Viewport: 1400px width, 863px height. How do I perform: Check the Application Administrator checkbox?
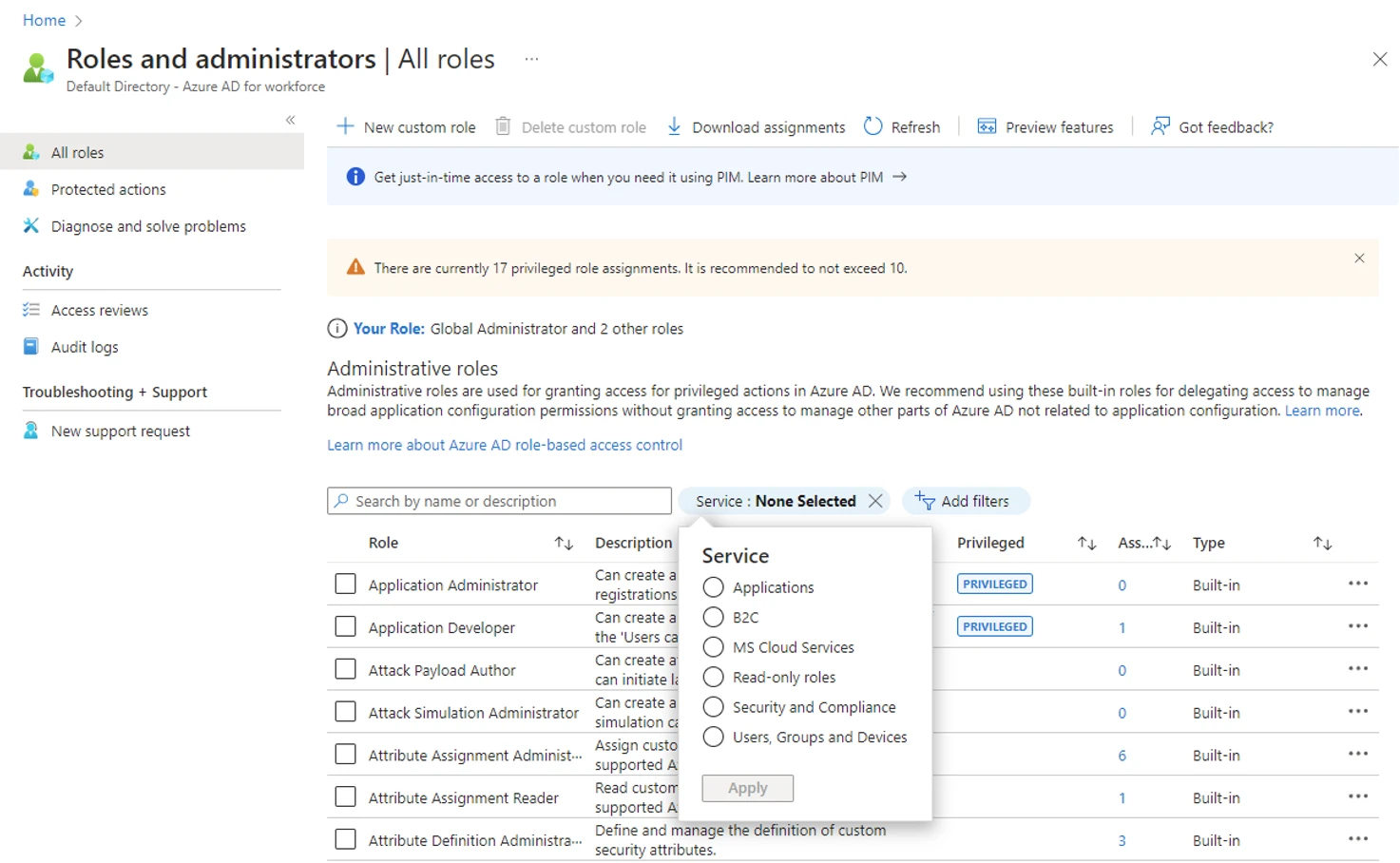346,584
